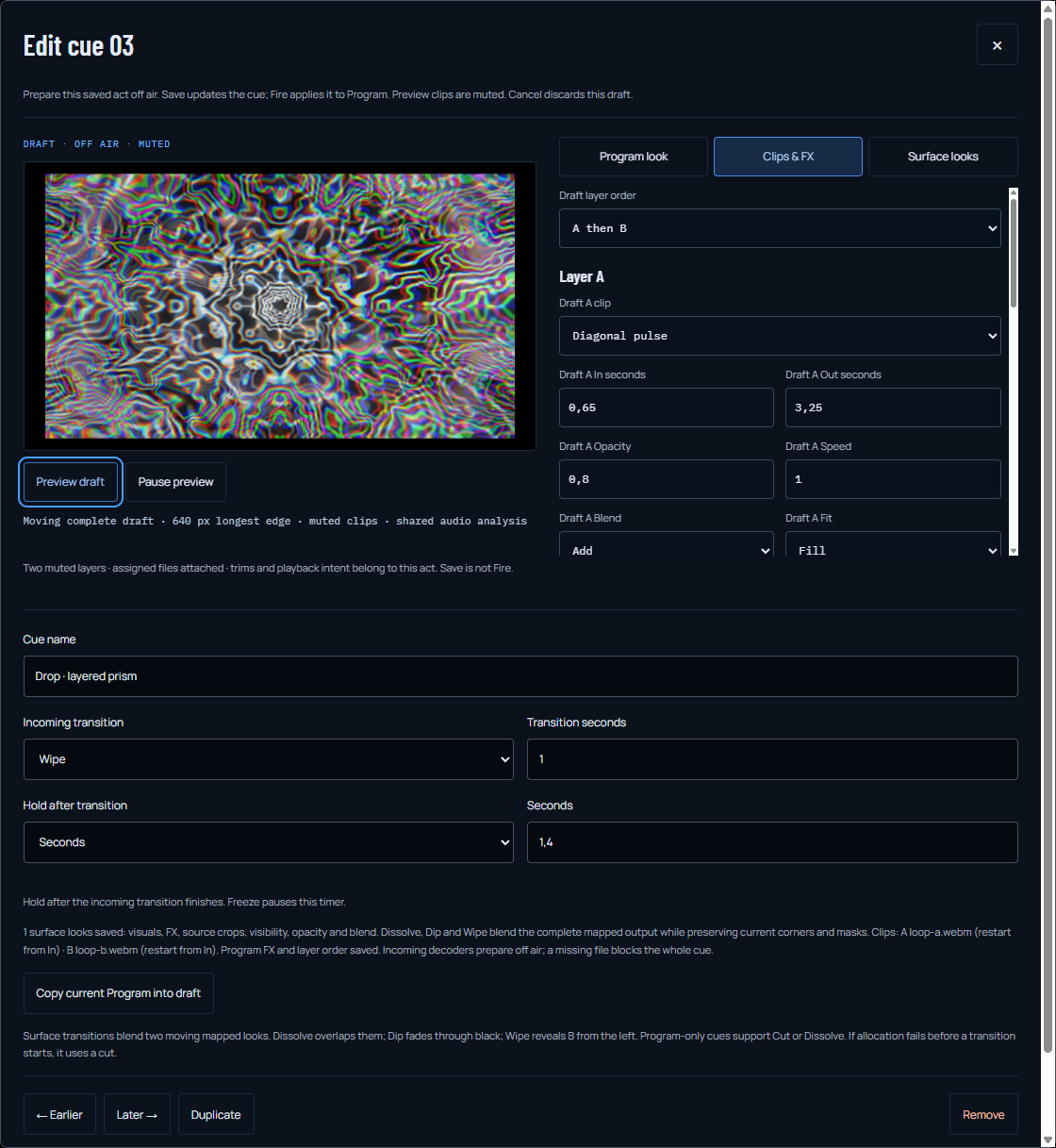1056x1148 pixels.
Task: Edit the Transition seconds field
Action: [772, 759]
